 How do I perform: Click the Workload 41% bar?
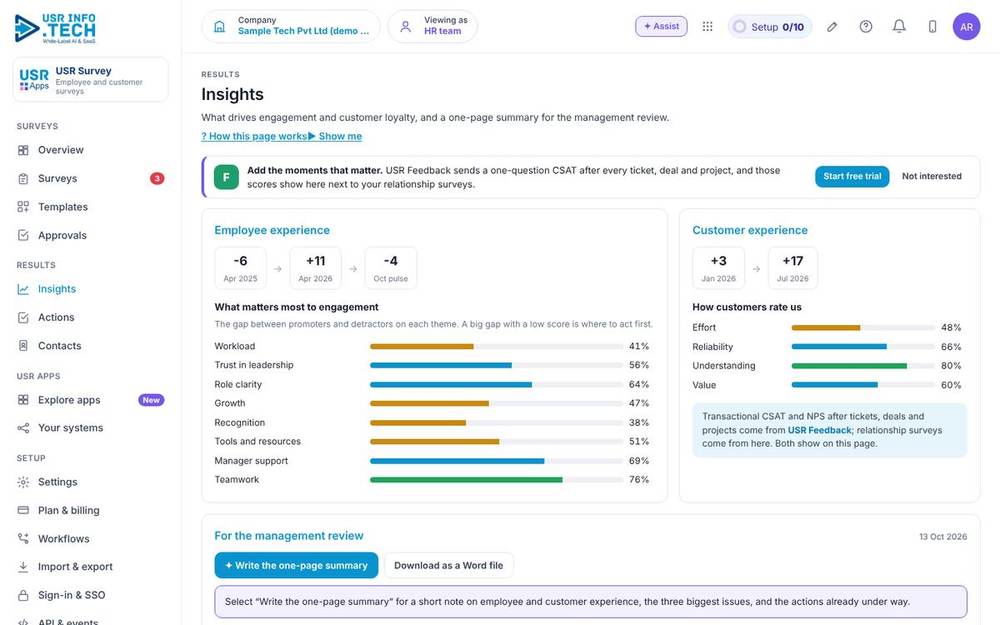(x=496, y=346)
